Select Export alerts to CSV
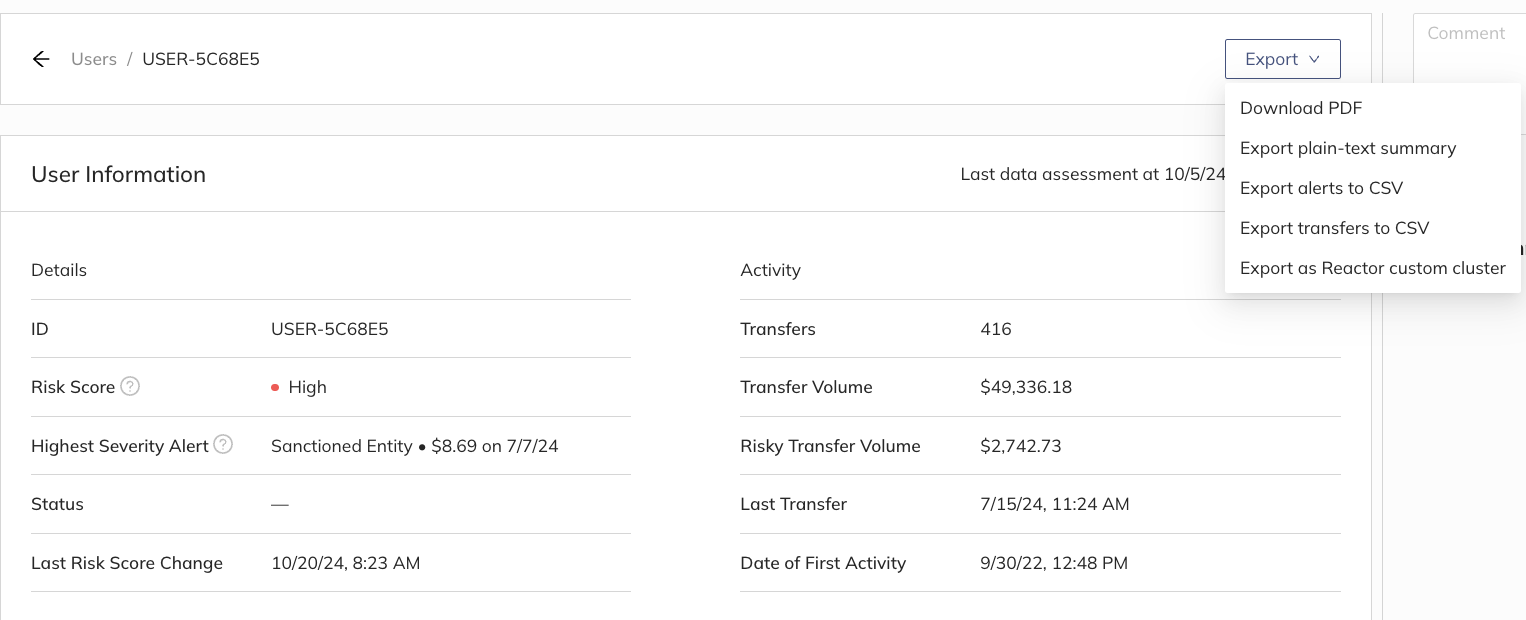The width and height of the screenshot is (1526, 620). pyautogui.click(x=1321, y=188)
